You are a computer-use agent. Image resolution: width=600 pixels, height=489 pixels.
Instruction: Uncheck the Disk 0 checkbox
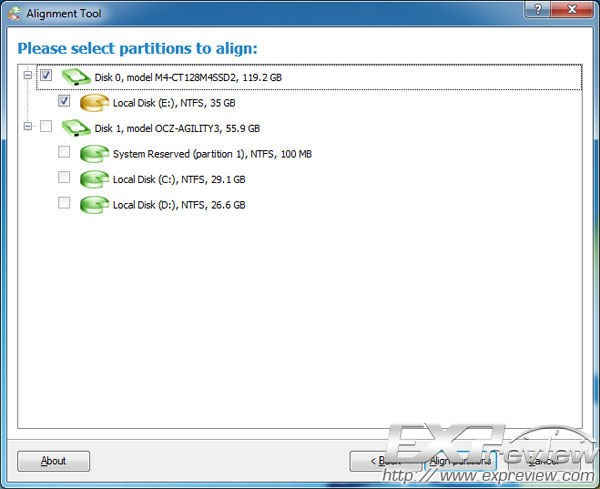tap(46, 75)
